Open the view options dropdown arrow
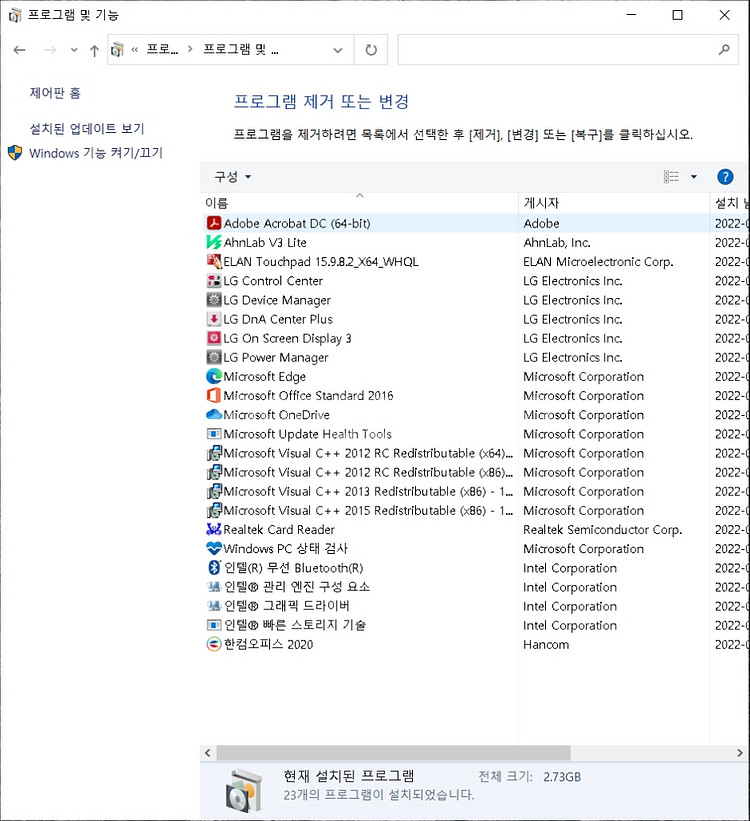Viewport: 750px width, 821px height. pyautogui.click(x=694, y=177)
